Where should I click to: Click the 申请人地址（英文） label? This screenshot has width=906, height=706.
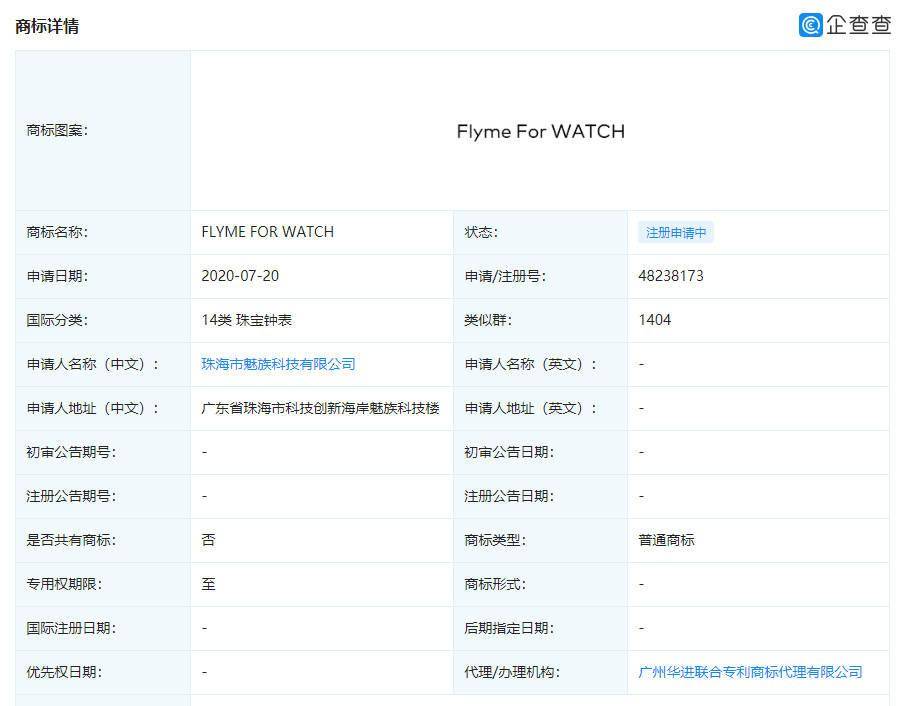click(530, 408)
